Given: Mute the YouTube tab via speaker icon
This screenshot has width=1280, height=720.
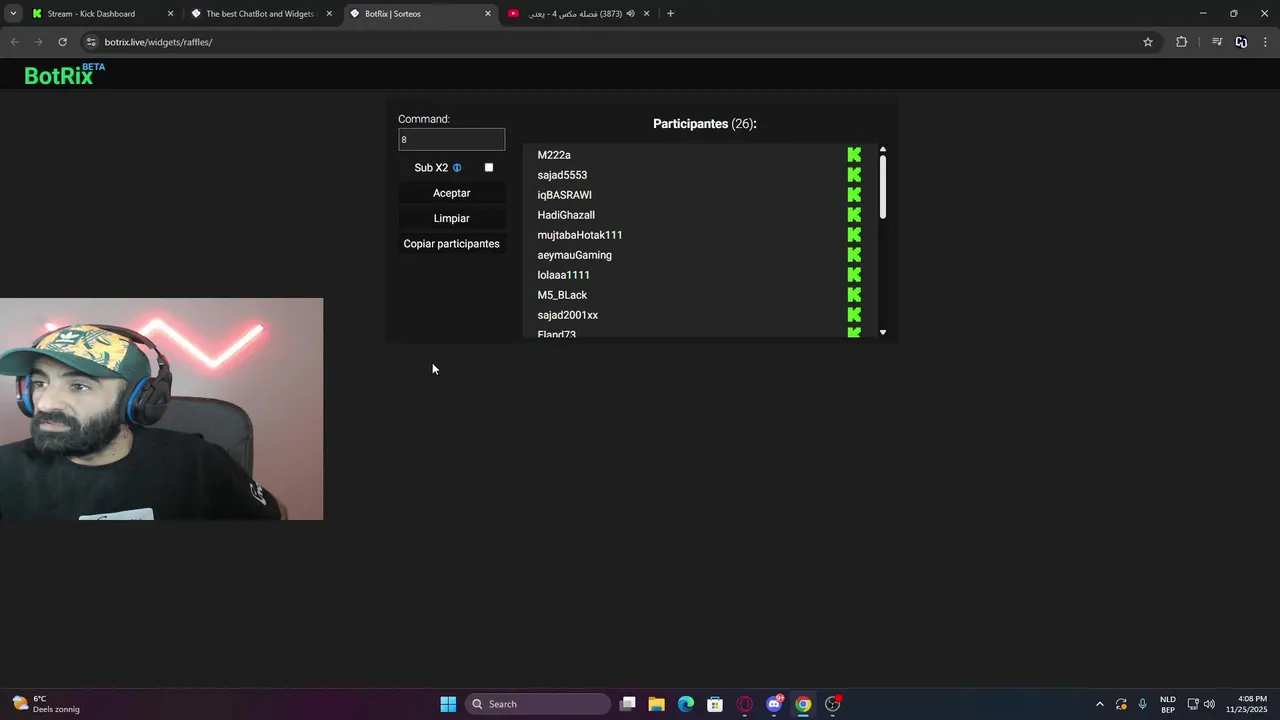Looking at the screenshot, I should point(630,14).
